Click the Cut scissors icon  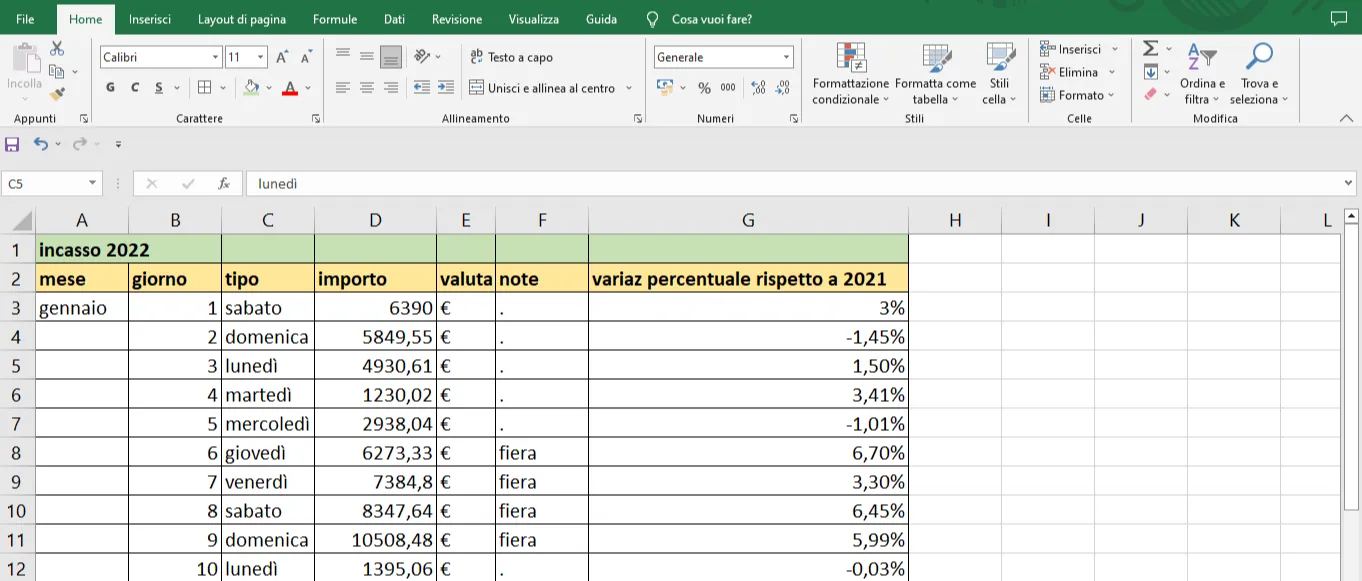tap(57, 49)
